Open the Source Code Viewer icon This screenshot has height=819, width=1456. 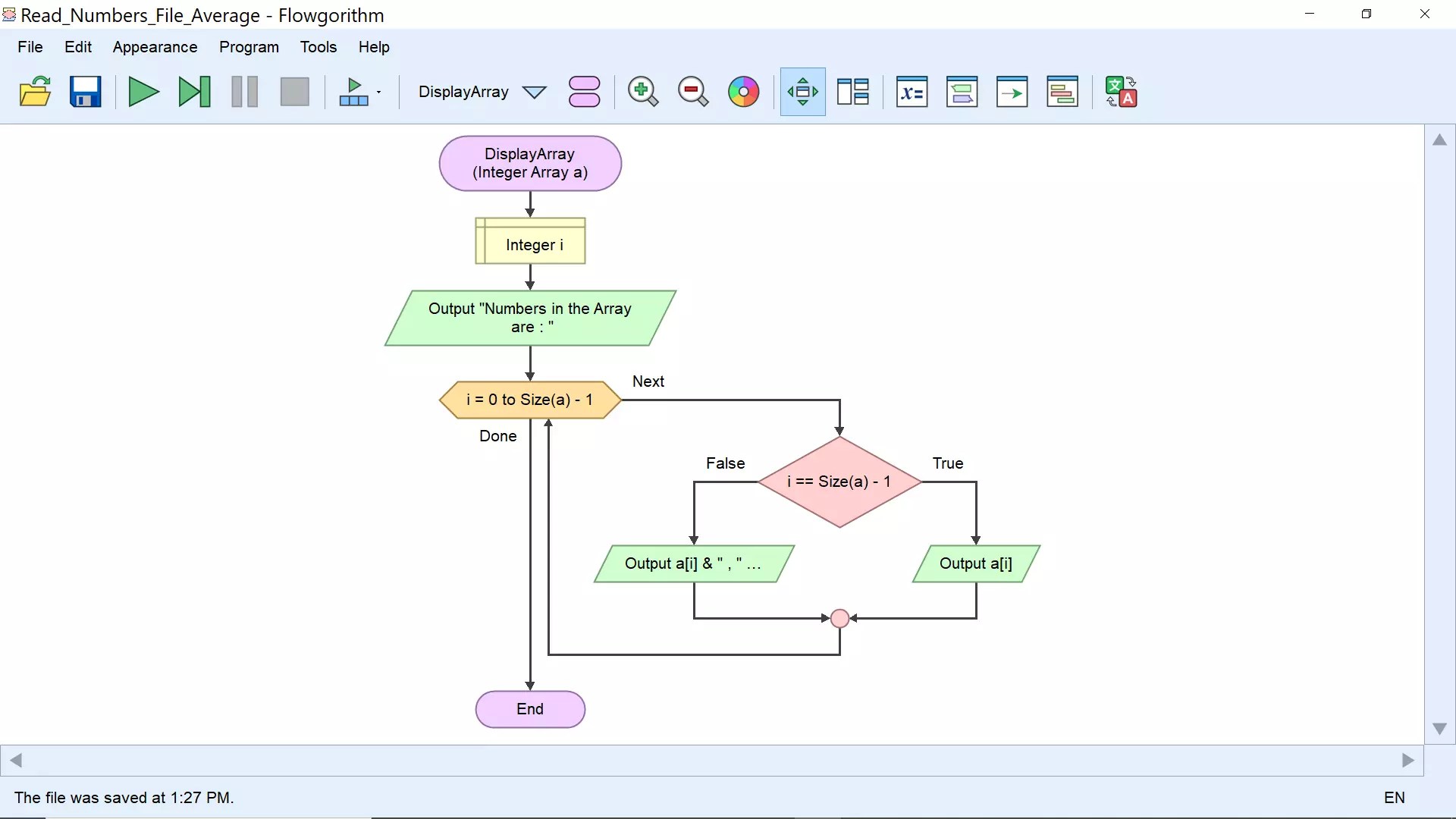tap(1062, 92)
